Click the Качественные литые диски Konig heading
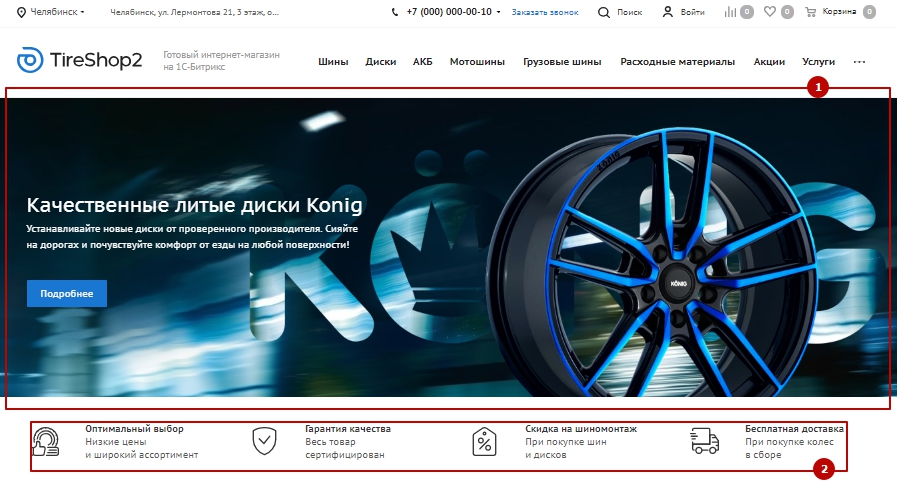The image size is (897, 488). (195, 205)
